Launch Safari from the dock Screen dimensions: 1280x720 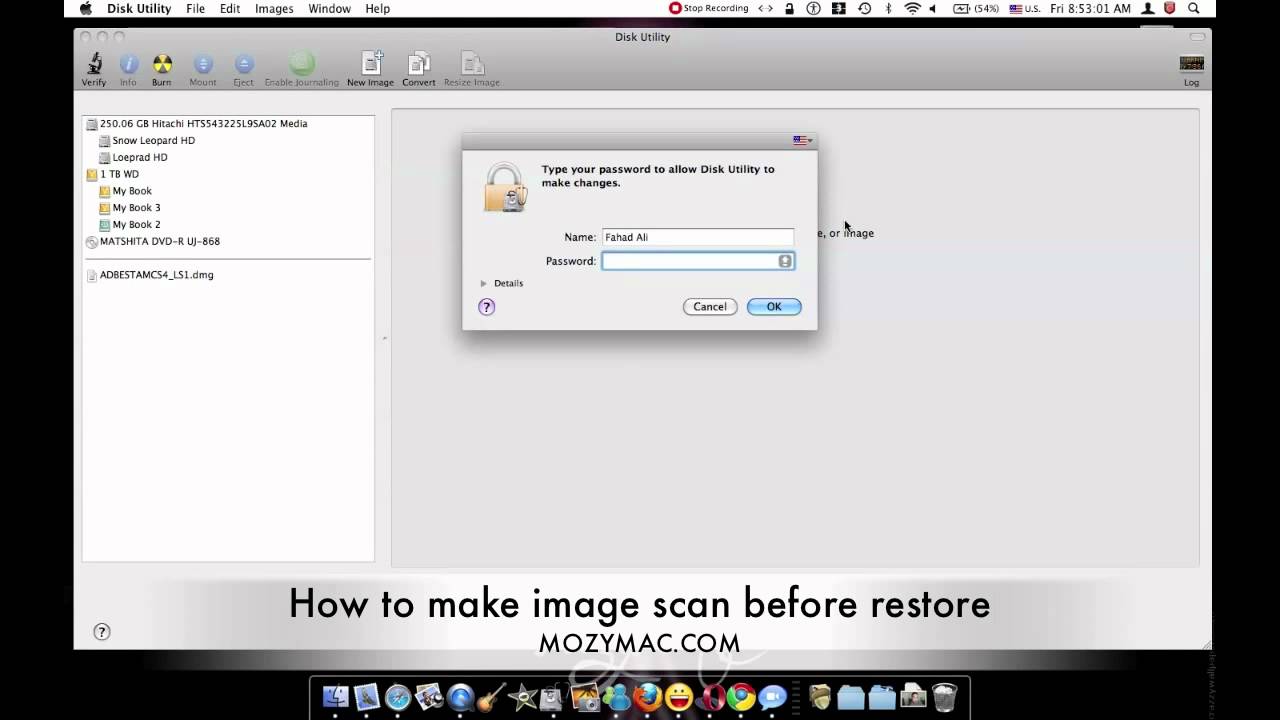pos(398,697)
